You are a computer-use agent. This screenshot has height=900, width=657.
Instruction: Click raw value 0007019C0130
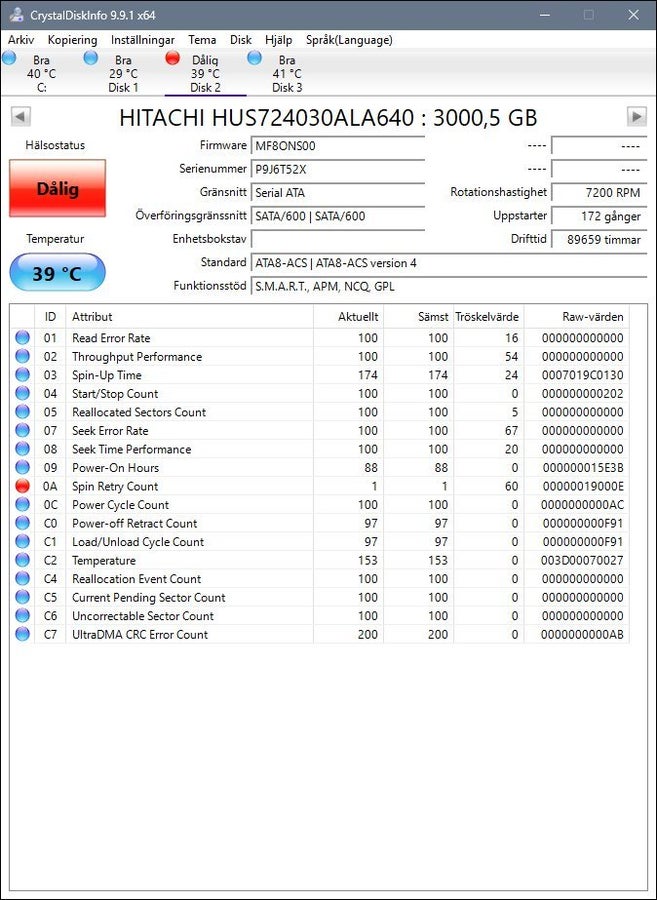tap(582, 375)
